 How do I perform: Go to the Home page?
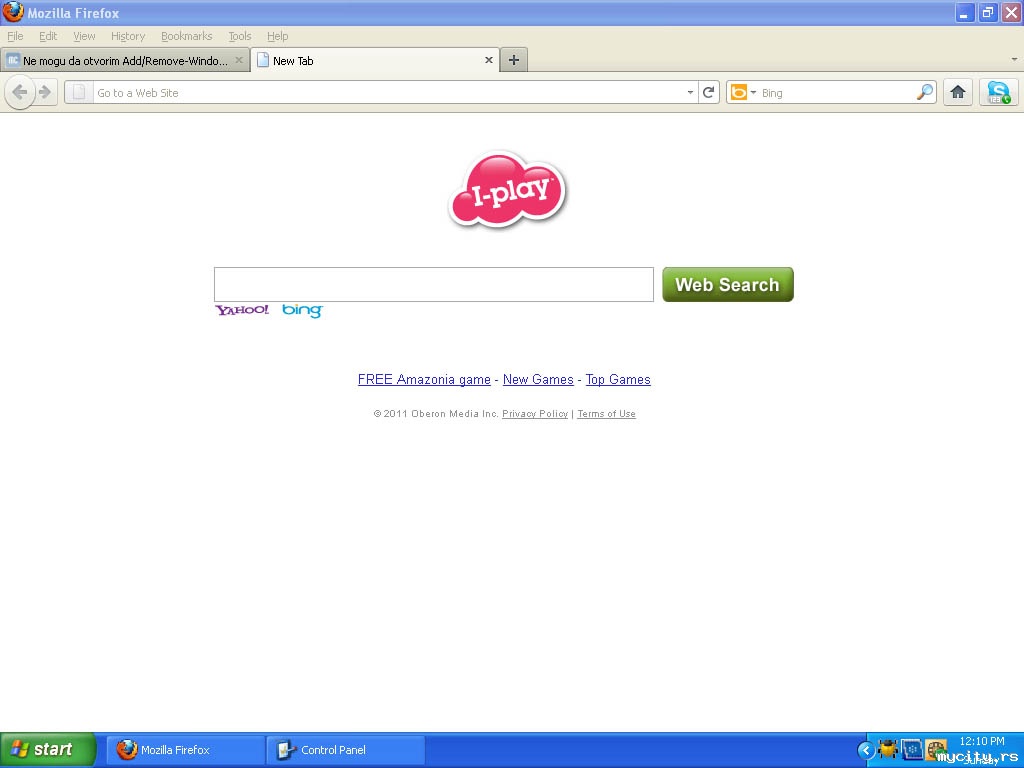pyautogui.click(x=957, y=93)
